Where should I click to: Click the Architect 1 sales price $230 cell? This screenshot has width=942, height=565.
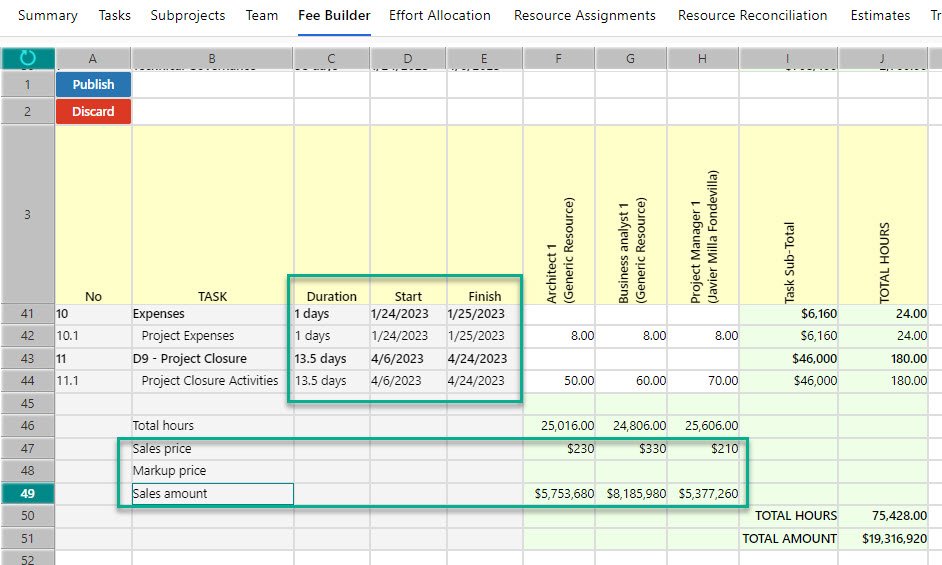click(559, 449)
